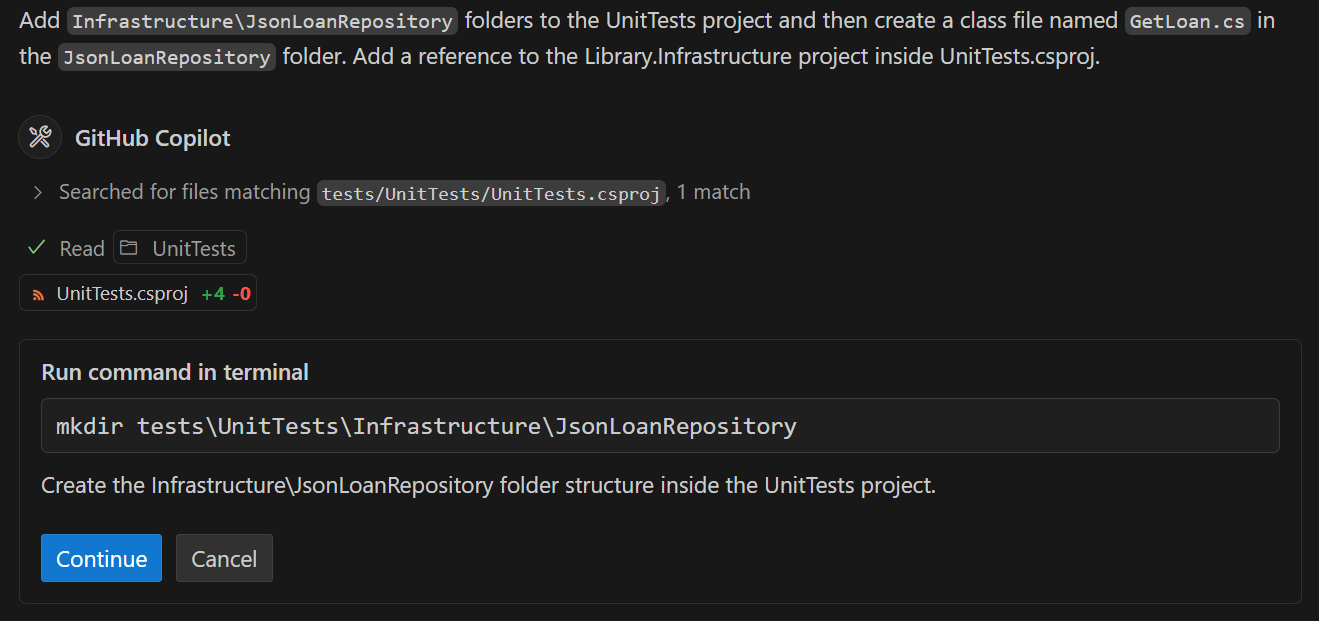
Task: Expand the 'Searched for files matching' chevron
Action: (37, 192)
